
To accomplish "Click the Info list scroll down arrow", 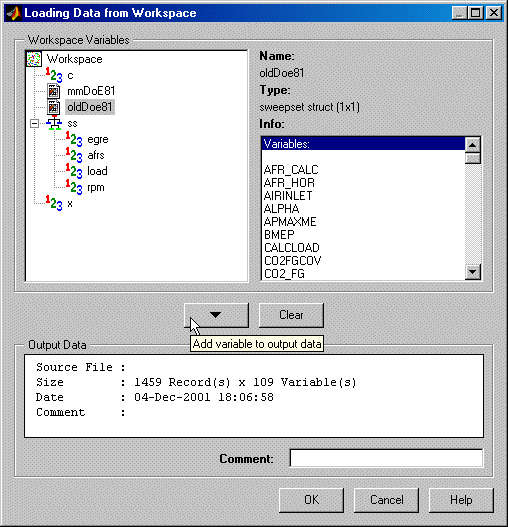I will 473,272.
